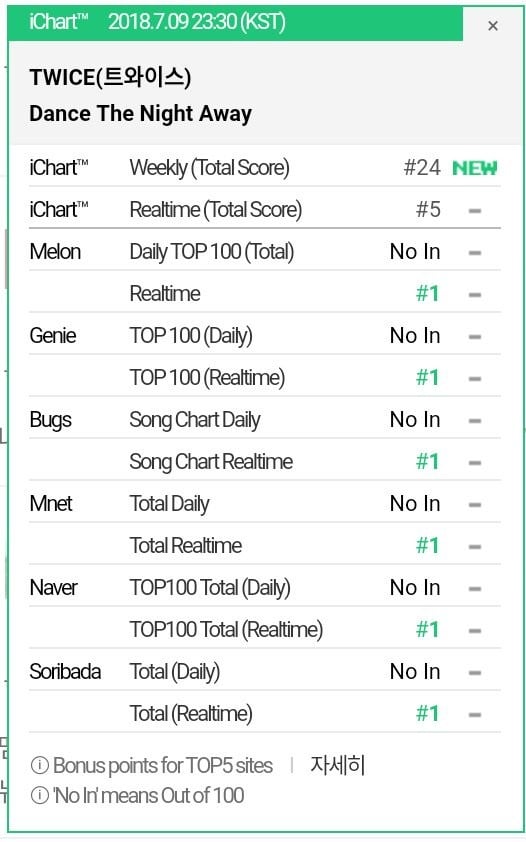The width and height of the screenshot is (526, 842).
Task: Click the TWICE(트와이스) artist name
Action: coord(110,77)
